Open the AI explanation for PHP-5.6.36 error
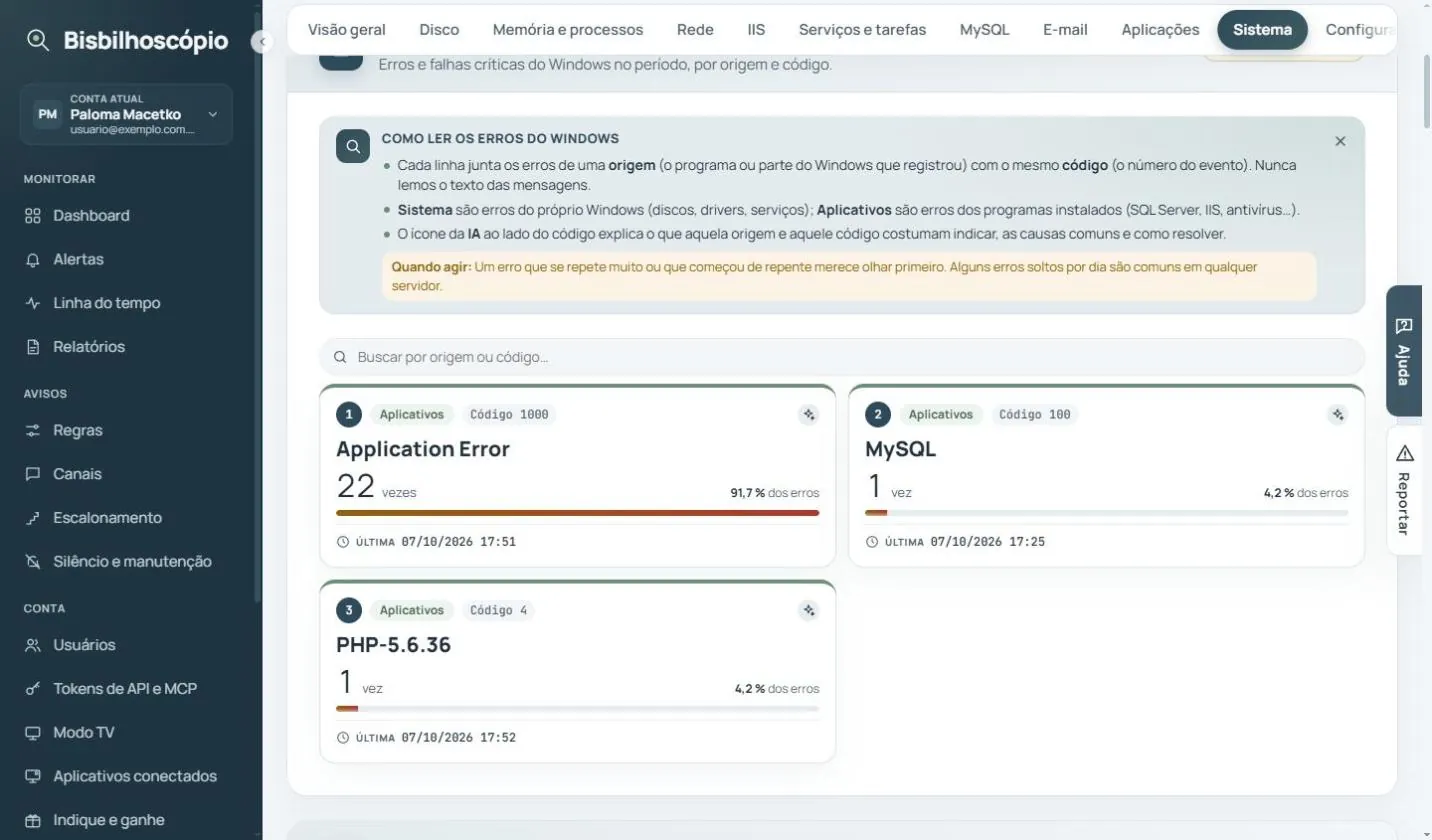The width and height of the screenshot is (1432, 840). [x=809, y=610]
